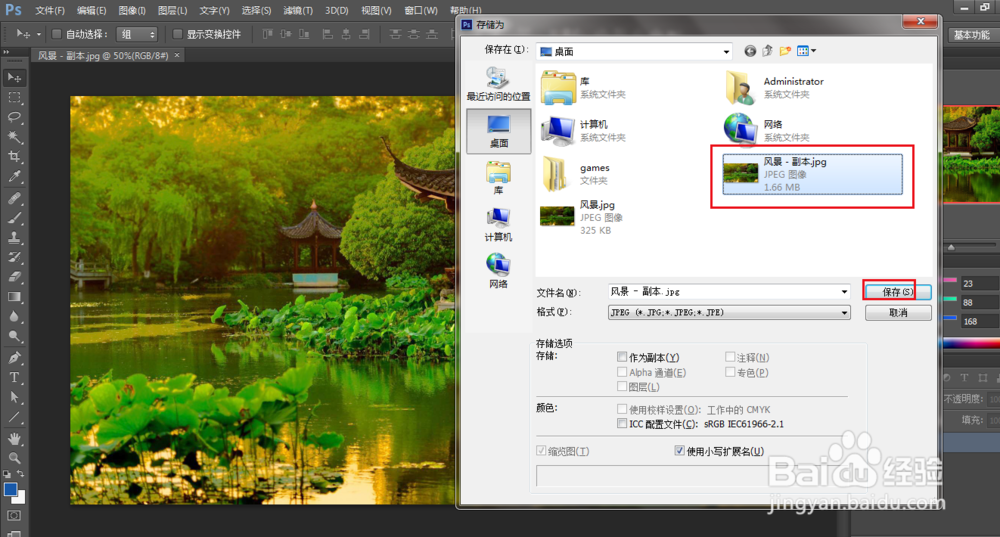Viewport: 1000px width, 537px height.
Task: Click the foreground blue color swatch
Action: point(10,489)
